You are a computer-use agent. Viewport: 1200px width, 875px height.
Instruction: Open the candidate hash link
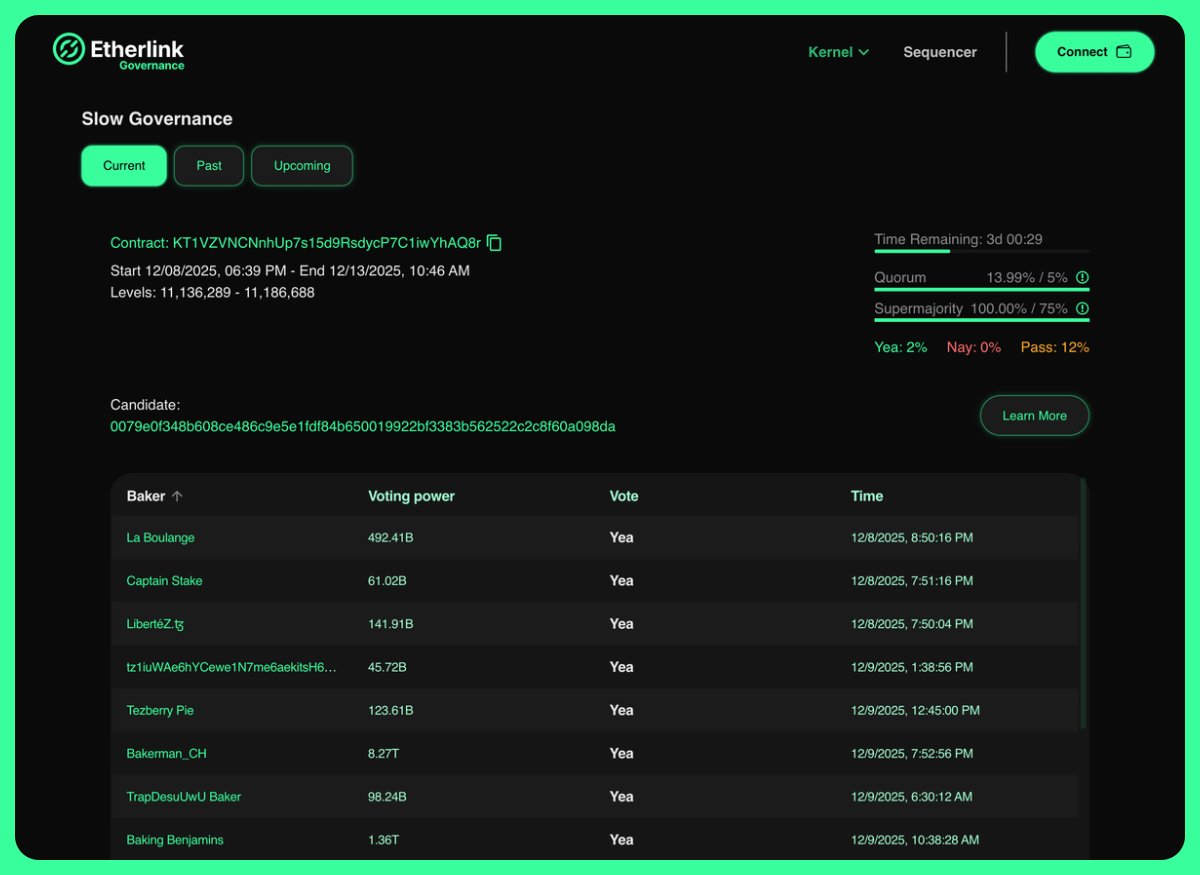363,427
